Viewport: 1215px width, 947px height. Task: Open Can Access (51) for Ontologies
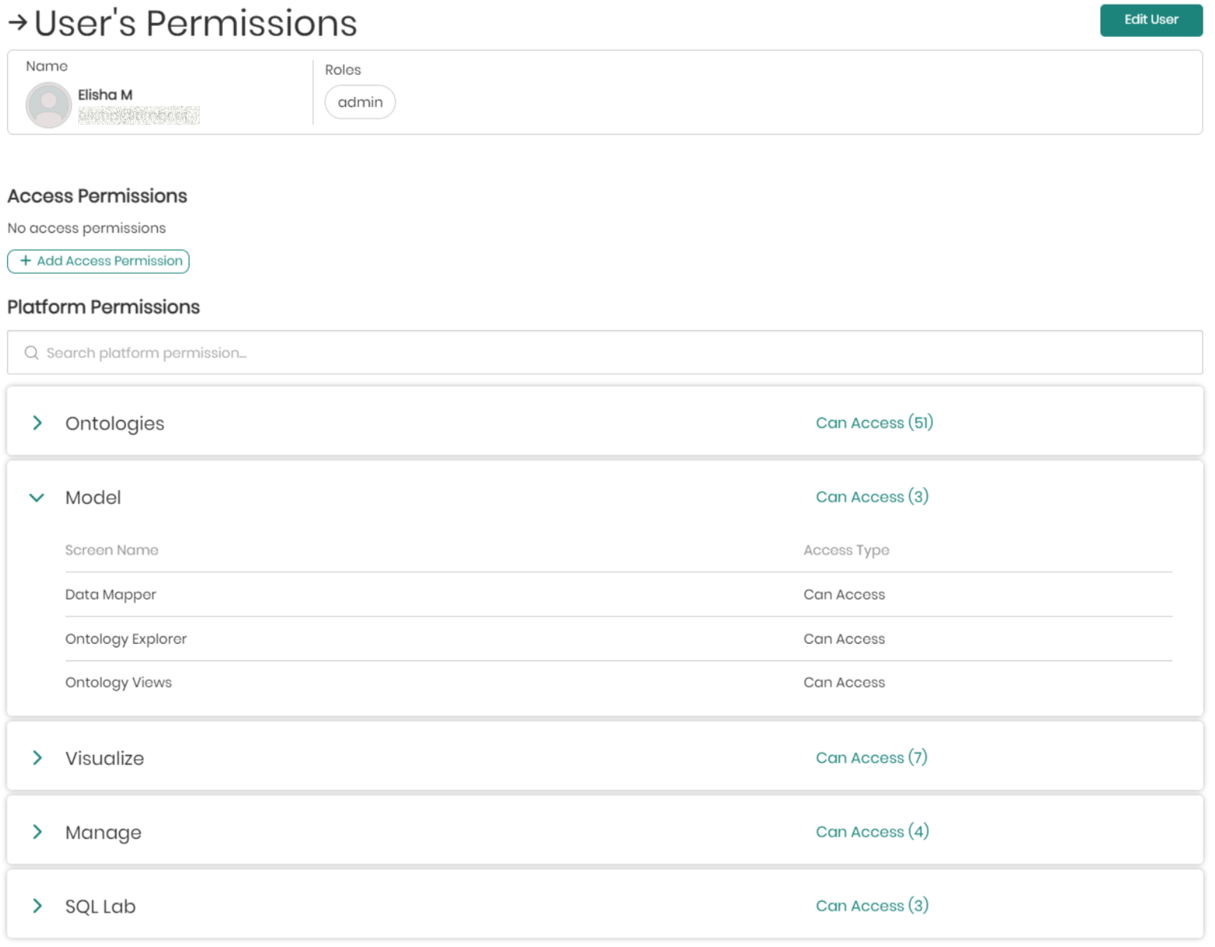pyautogui.click(x=874, y=422)
